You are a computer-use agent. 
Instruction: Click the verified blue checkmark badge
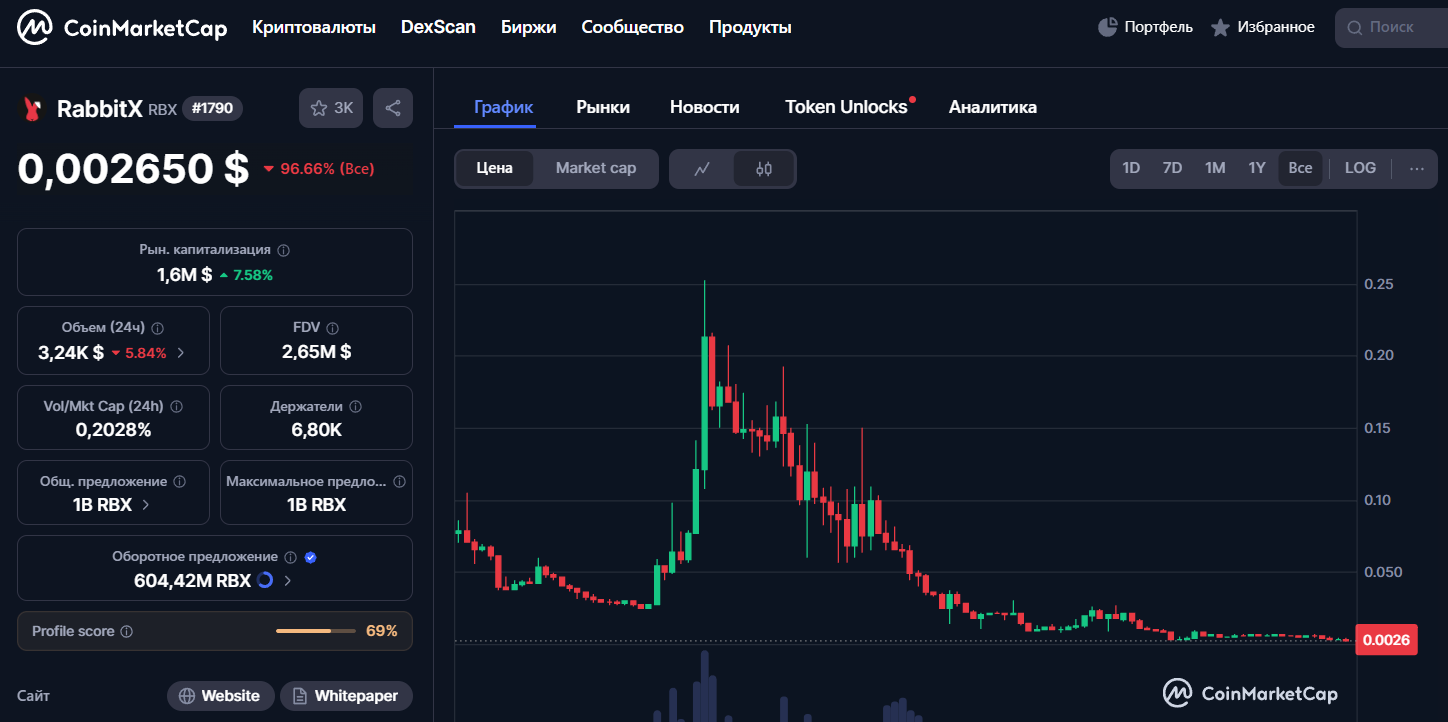[310, 557]
